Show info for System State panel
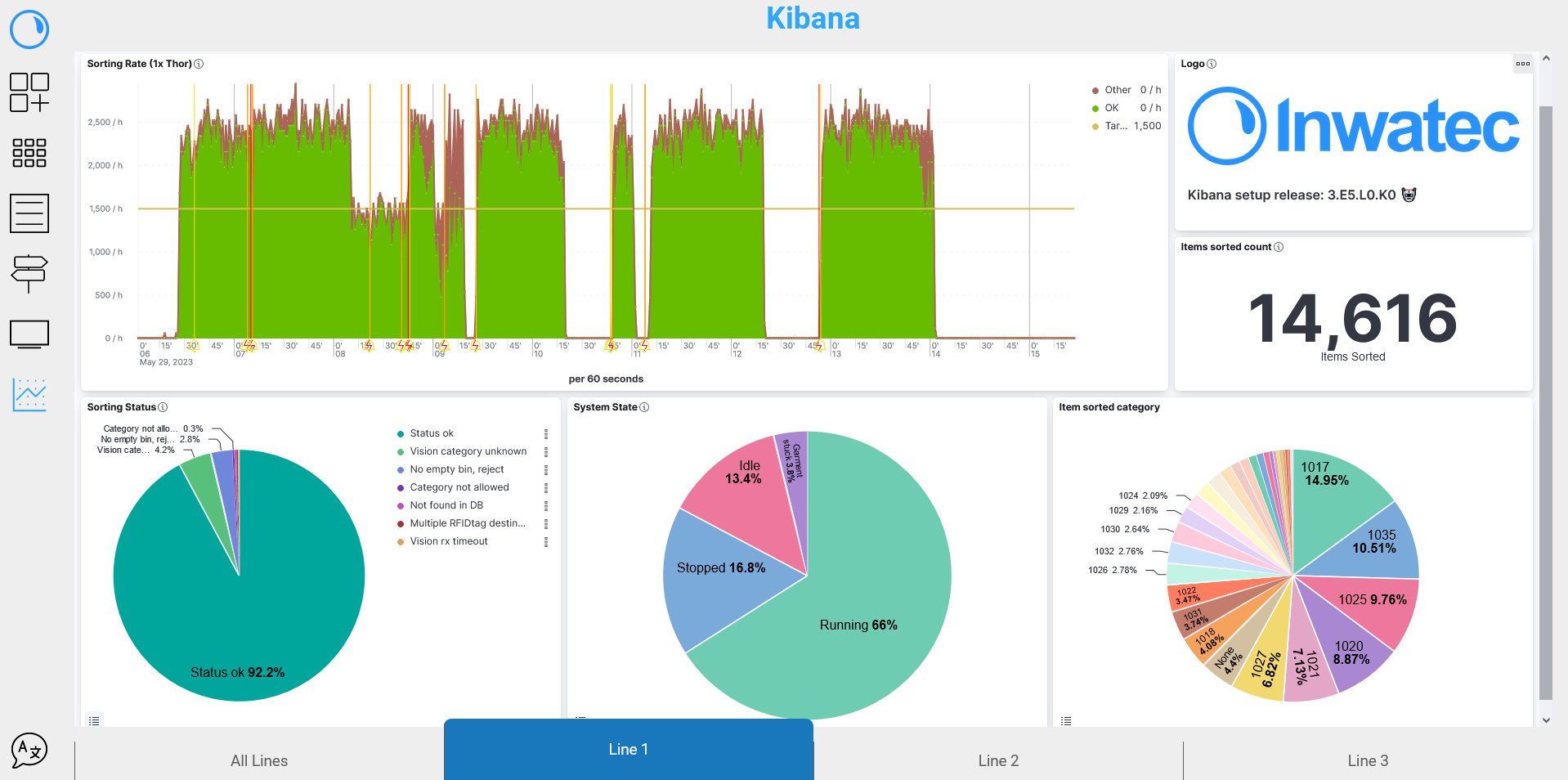This screenshot has width=1568, height=780. pos(644,407)
